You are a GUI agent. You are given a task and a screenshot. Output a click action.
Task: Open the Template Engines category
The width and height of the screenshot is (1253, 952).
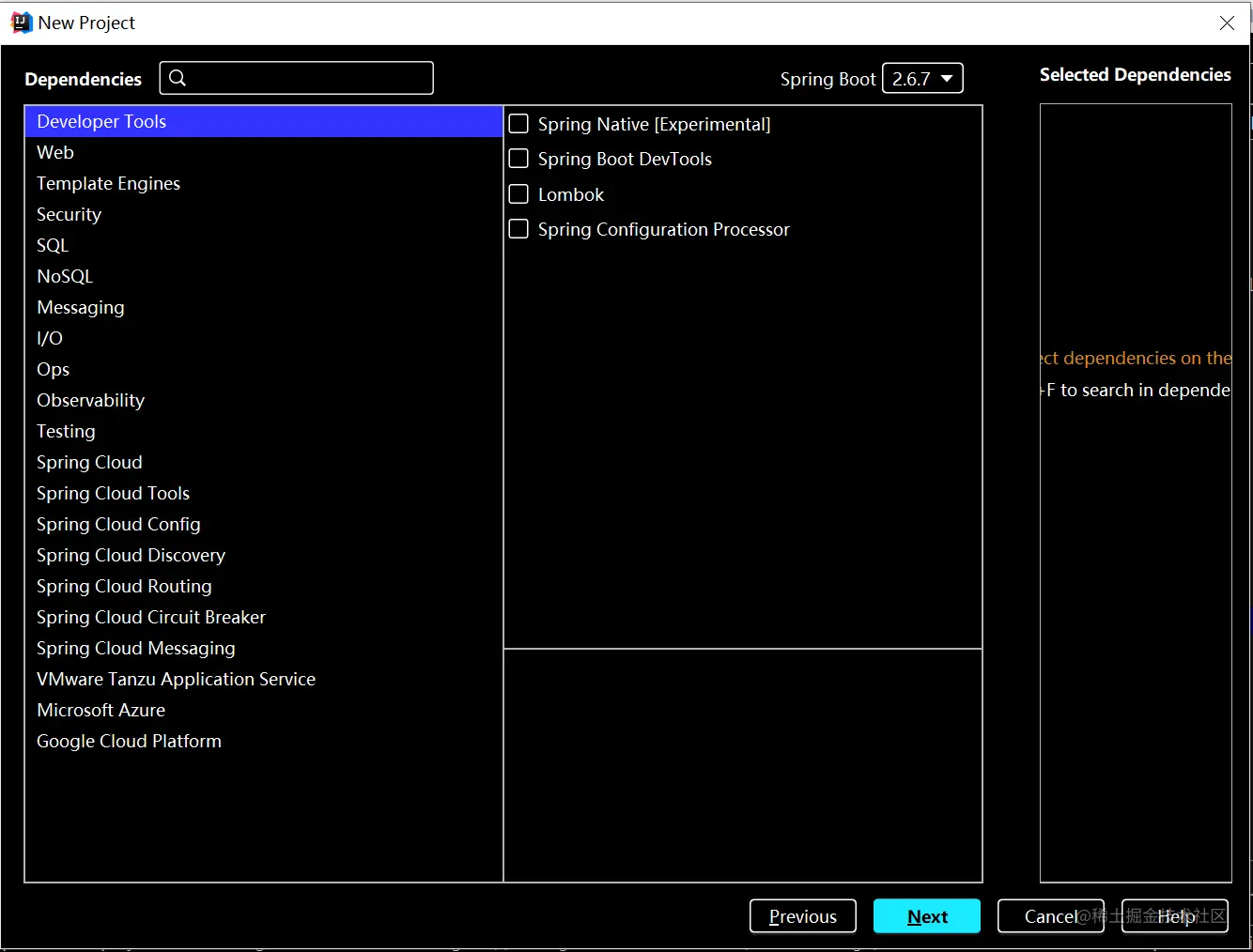click(x=264, y=183)
